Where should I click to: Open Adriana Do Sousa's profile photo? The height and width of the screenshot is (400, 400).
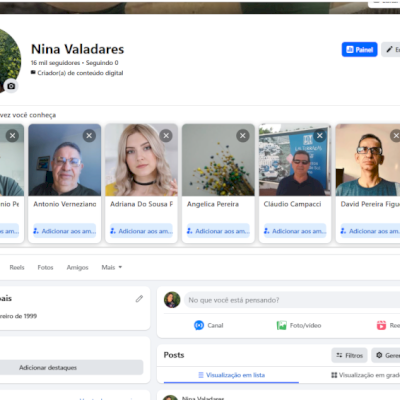[x=141, y=160]
